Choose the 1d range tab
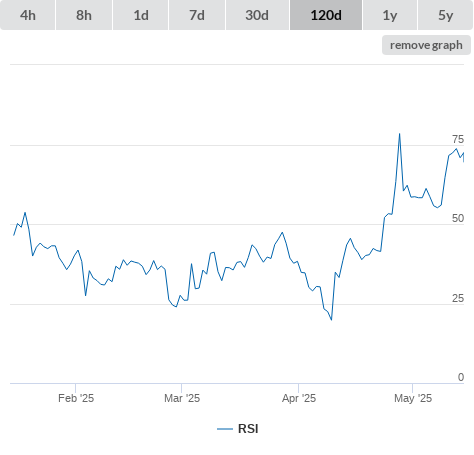This screenshot has height=455, width=474. 141,15
